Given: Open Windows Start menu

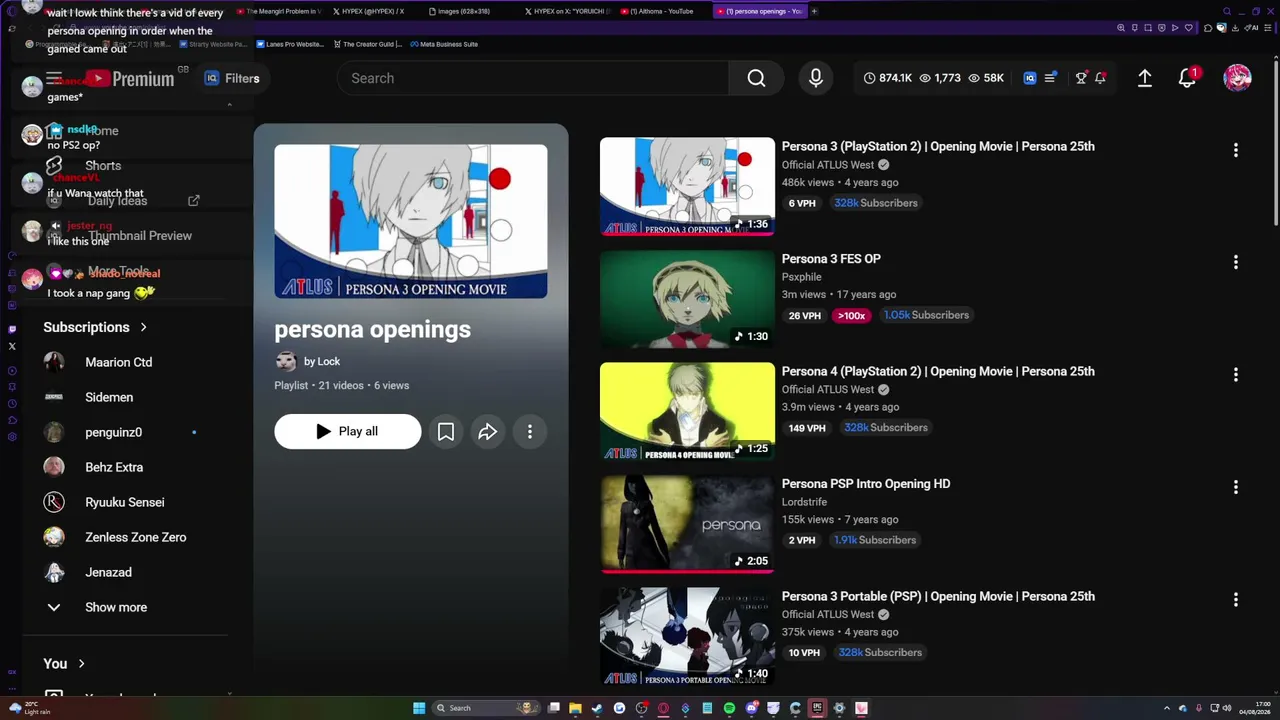Looking at the screenshot, I should click(419, 708).
